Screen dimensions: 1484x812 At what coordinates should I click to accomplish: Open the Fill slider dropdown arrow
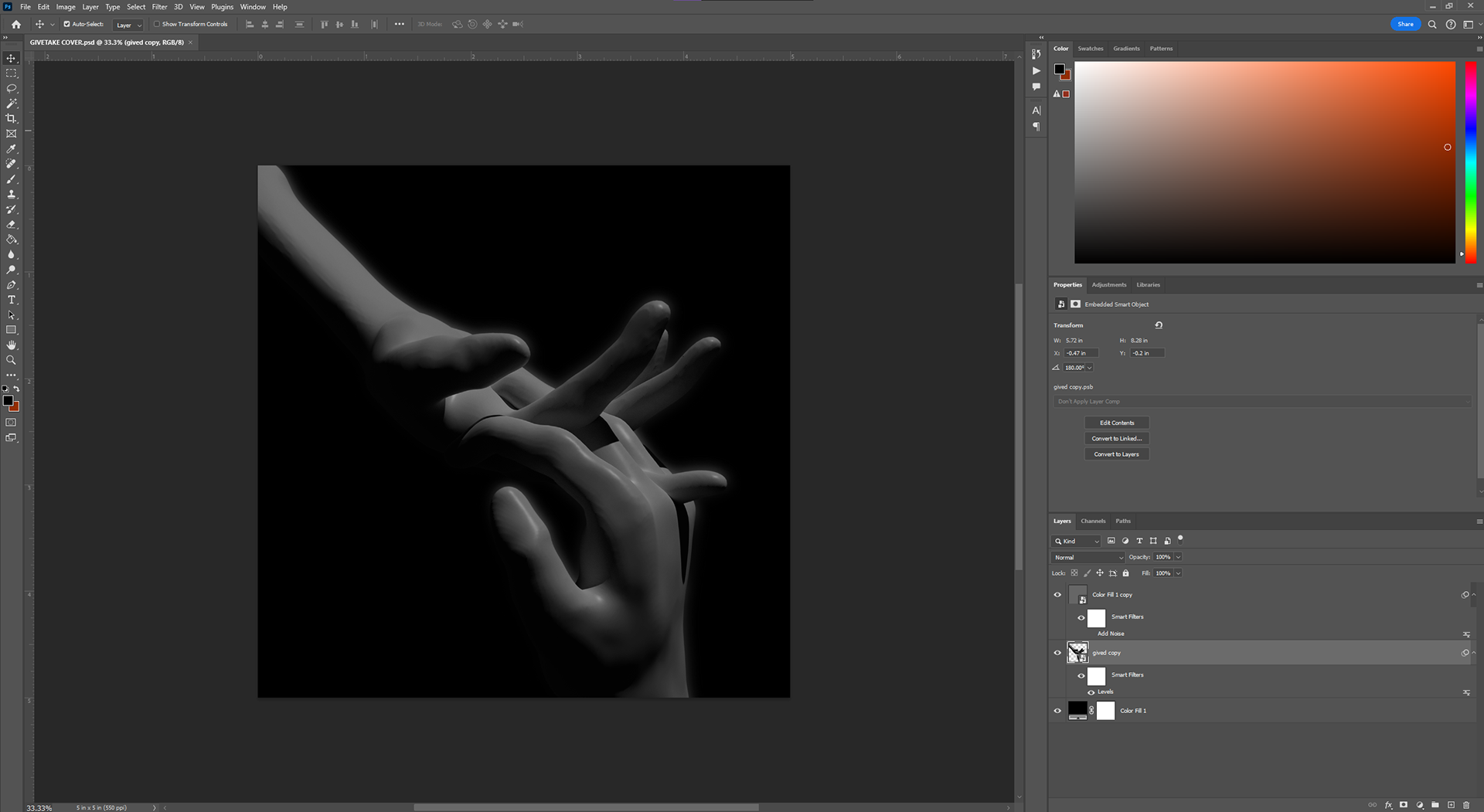pyautogui.click(x=1178, y=573)
